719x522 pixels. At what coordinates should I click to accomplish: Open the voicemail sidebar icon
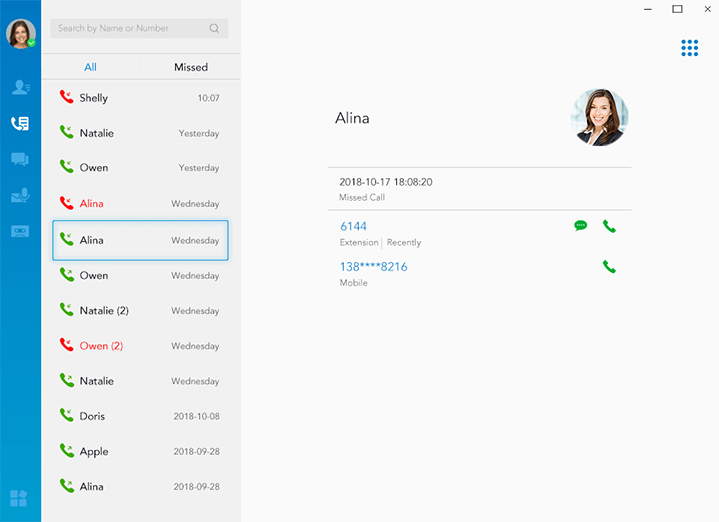click(x=20, y=196)
